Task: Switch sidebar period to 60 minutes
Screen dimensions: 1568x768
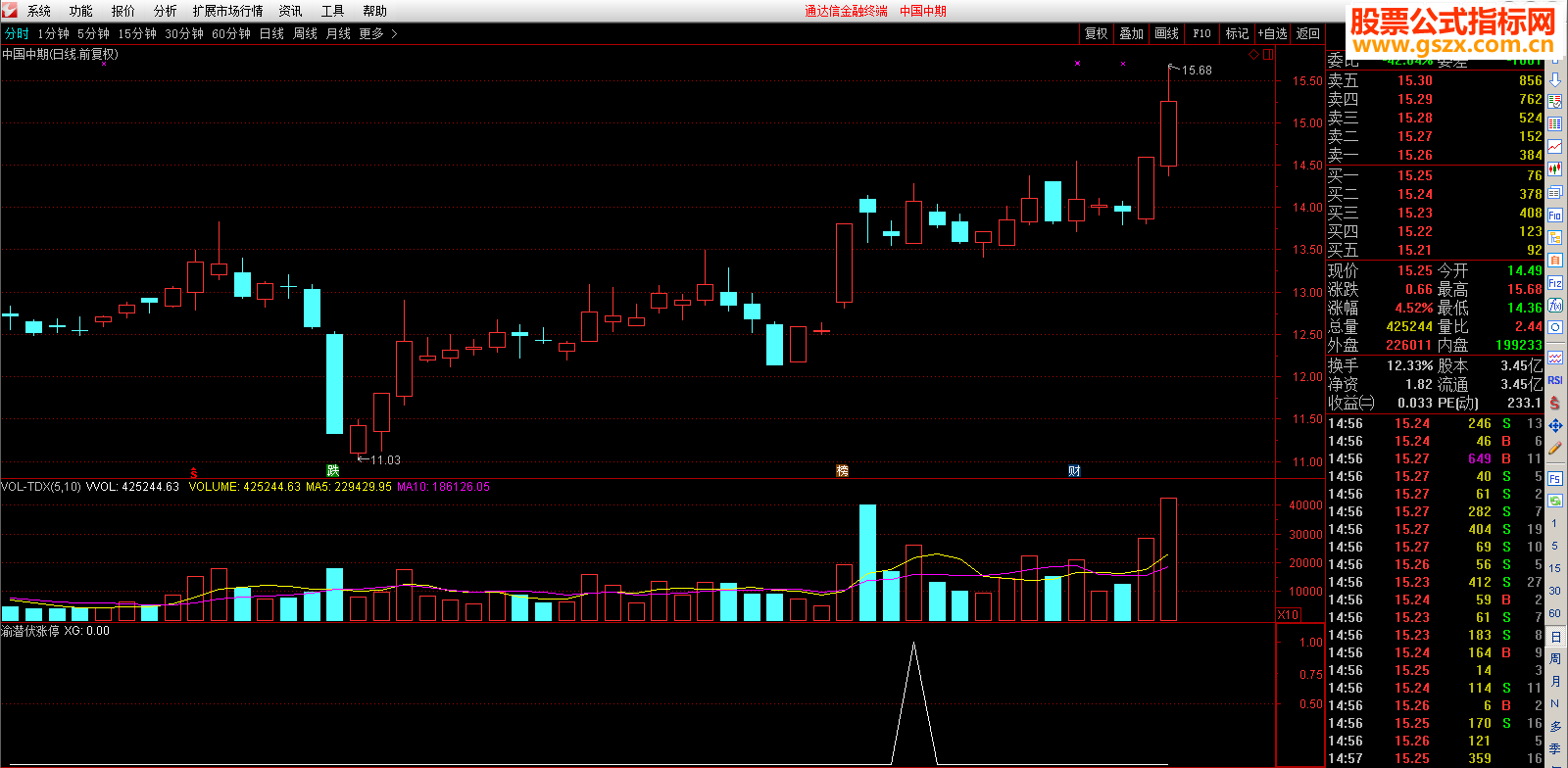Action: 1555,613
